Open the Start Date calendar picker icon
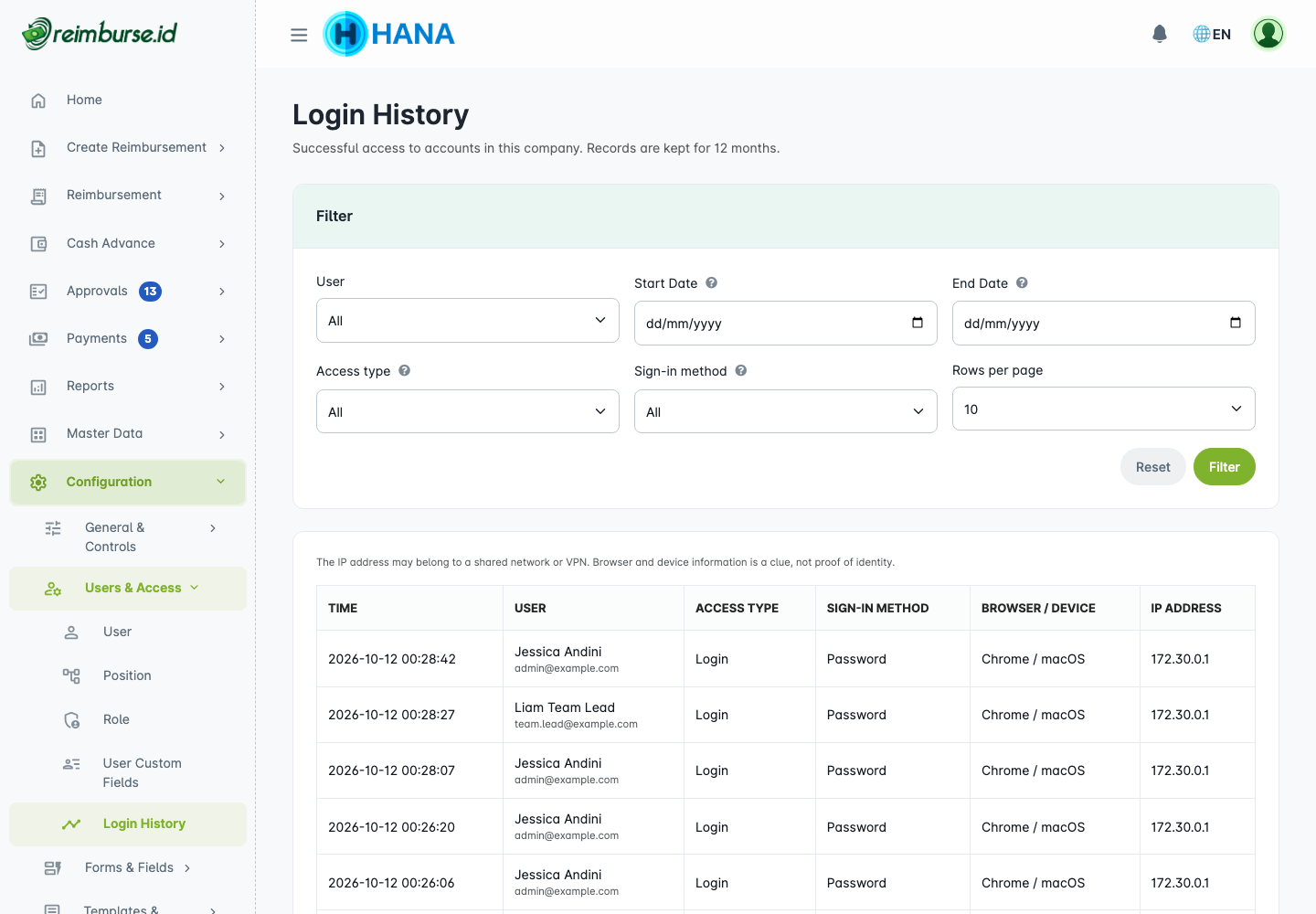Viewport: 1316px width, 914px height. point(918,323)
